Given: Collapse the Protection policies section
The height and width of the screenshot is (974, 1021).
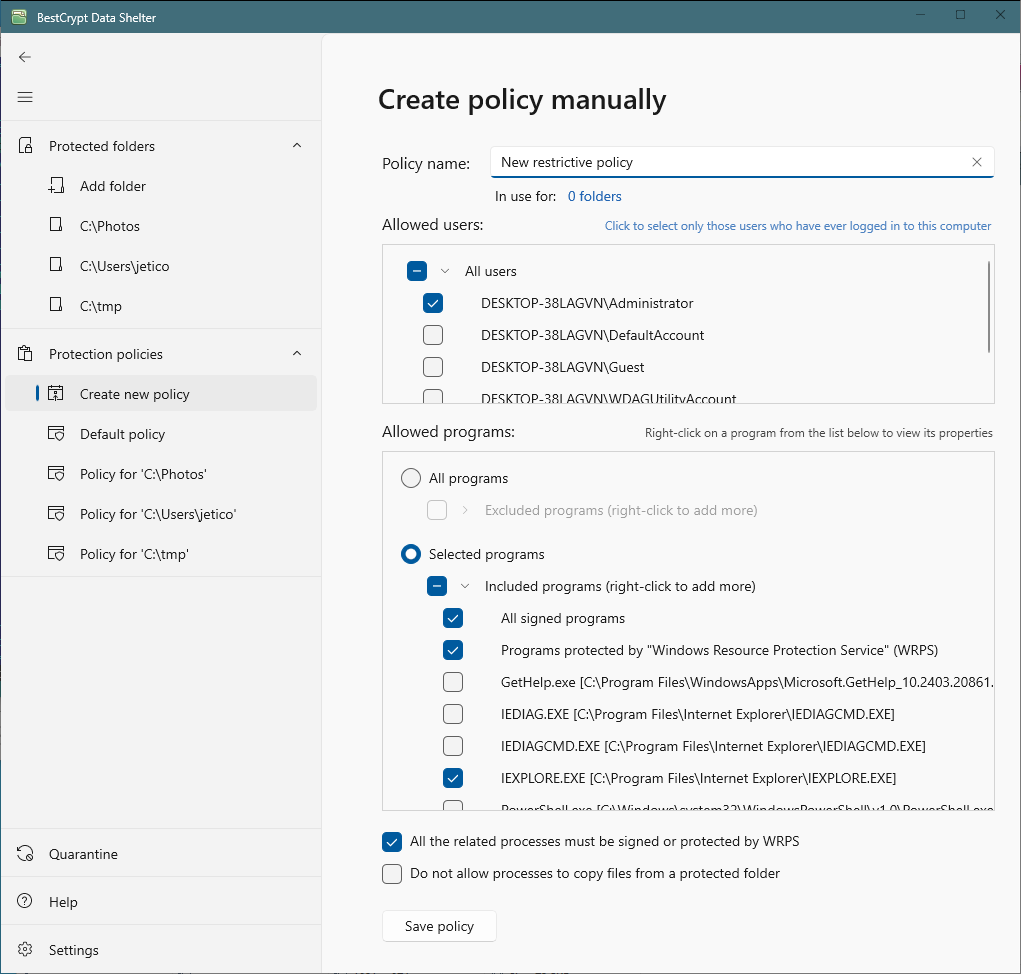Looking at the screenshot, I should point(297,353).
